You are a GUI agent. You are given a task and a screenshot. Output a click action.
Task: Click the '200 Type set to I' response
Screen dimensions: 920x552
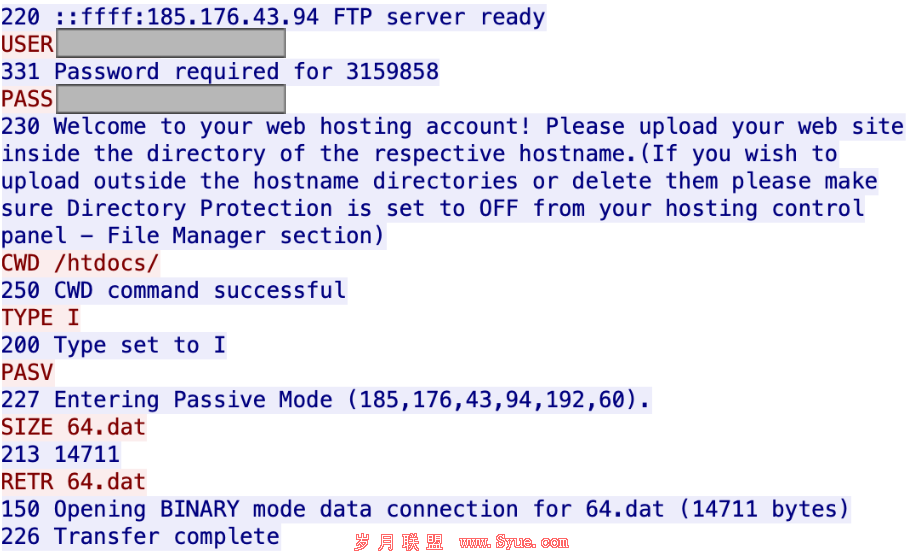pyautogui.click(x=113, y=345)
